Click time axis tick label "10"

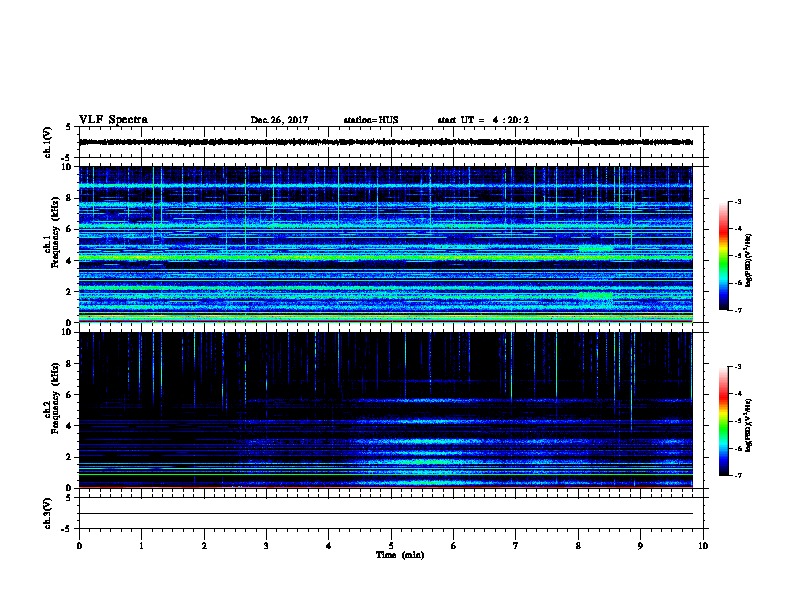(703, 546)
